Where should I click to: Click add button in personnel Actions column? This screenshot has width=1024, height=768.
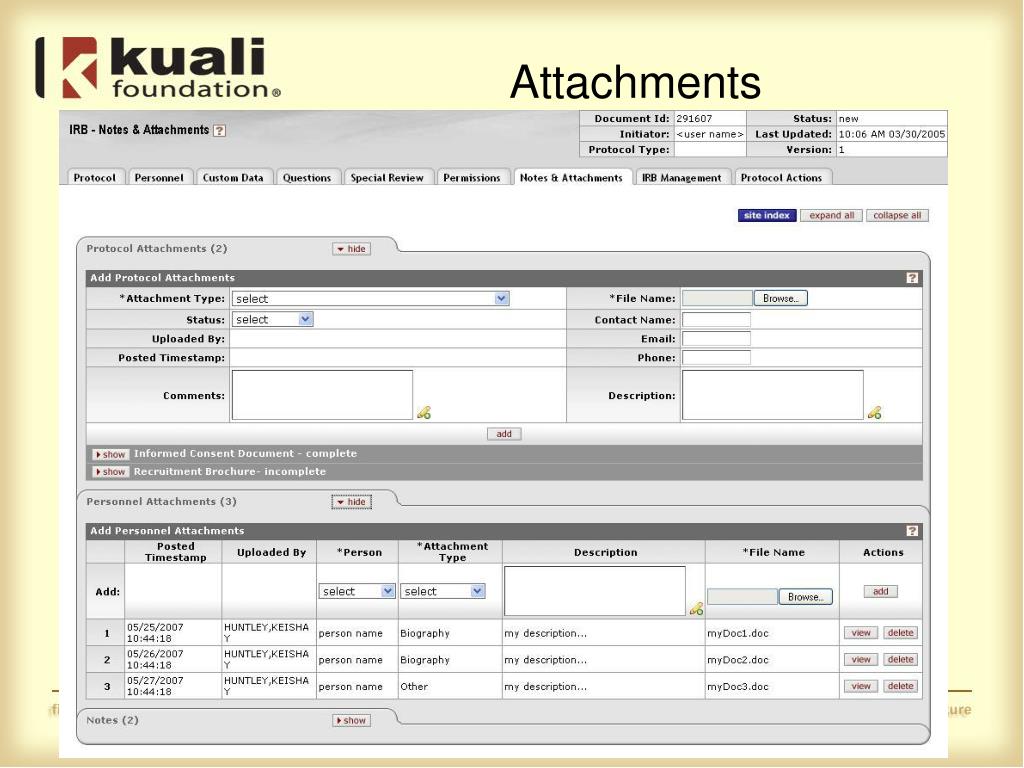[x=880, y=592]
